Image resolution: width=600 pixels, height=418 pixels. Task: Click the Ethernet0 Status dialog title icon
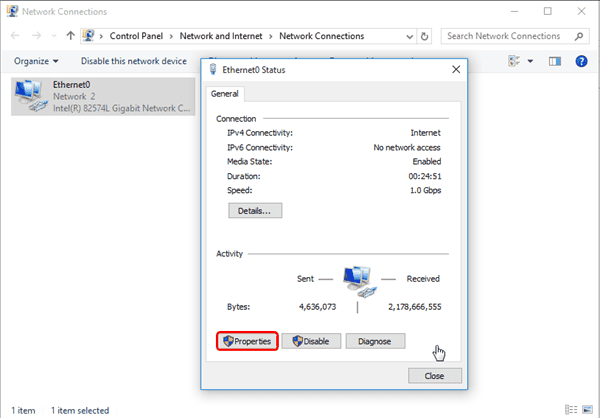point(213,69)
